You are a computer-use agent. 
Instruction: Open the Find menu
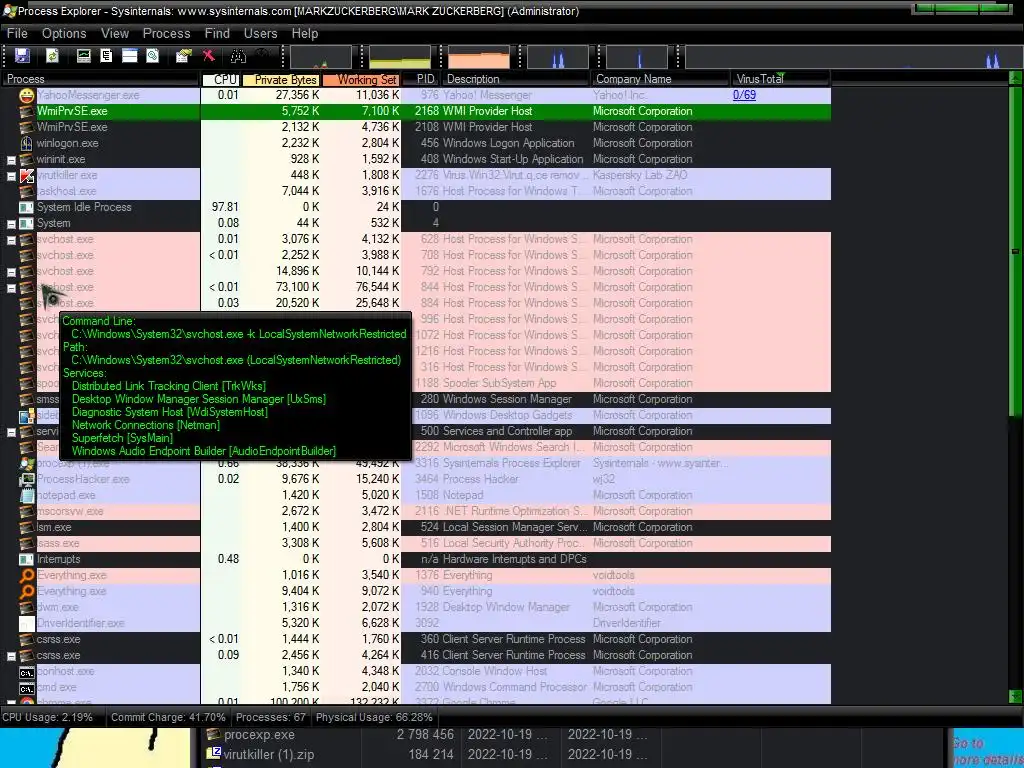tap(217, 33)
